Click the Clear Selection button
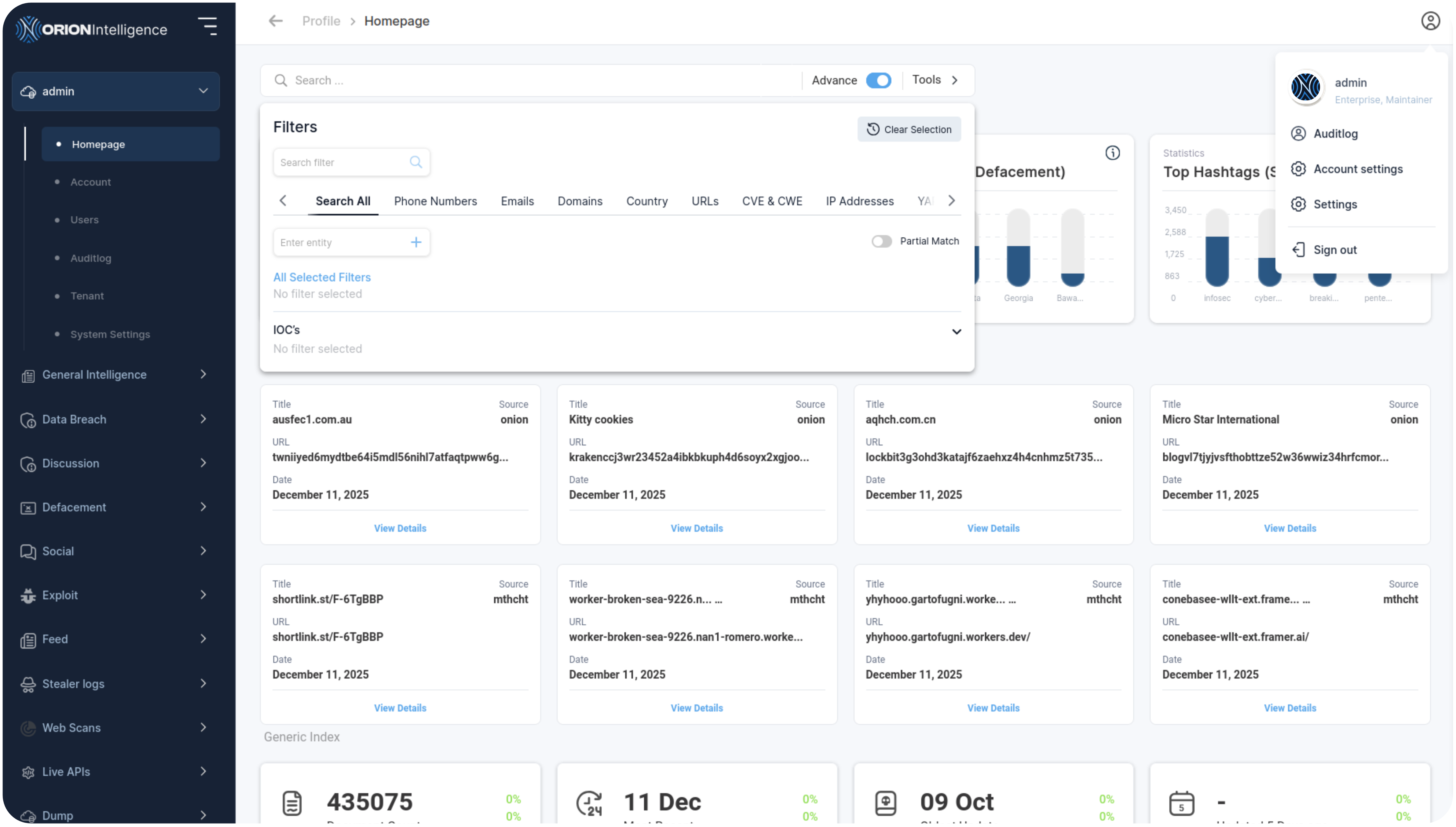Viewport: 1456px width, 827px height. coord(909,130)
